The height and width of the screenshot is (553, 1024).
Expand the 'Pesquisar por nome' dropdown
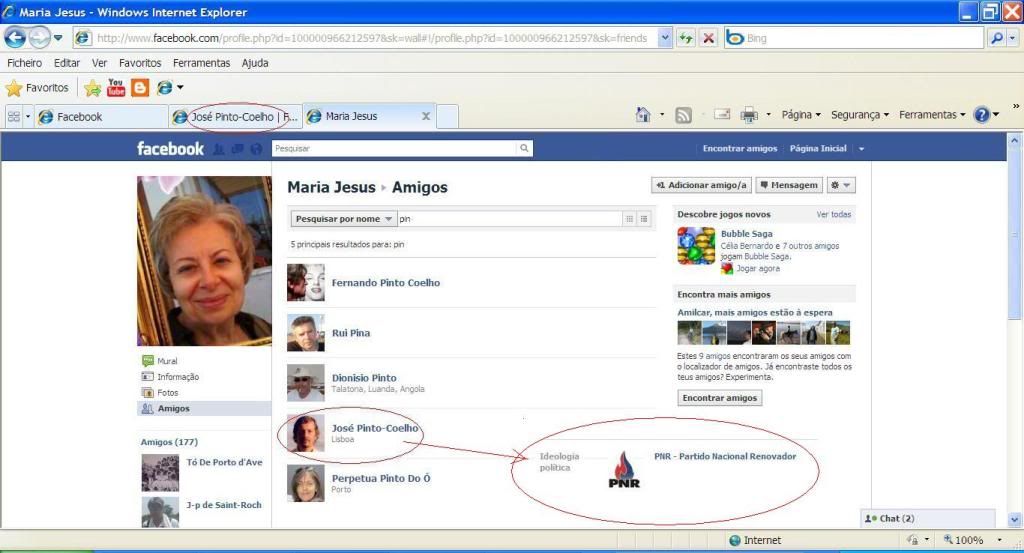(344, 219)
